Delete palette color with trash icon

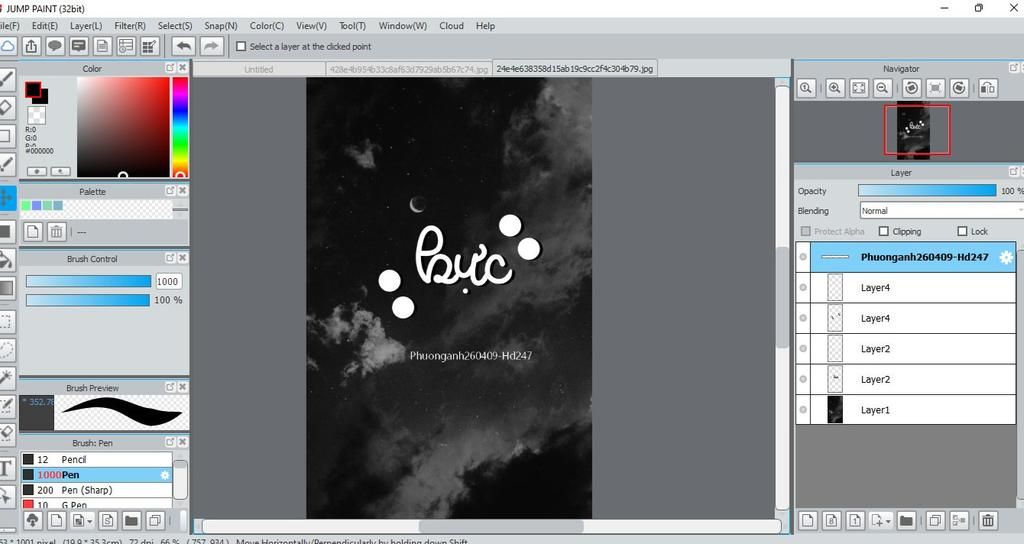(x=57, y=231)
